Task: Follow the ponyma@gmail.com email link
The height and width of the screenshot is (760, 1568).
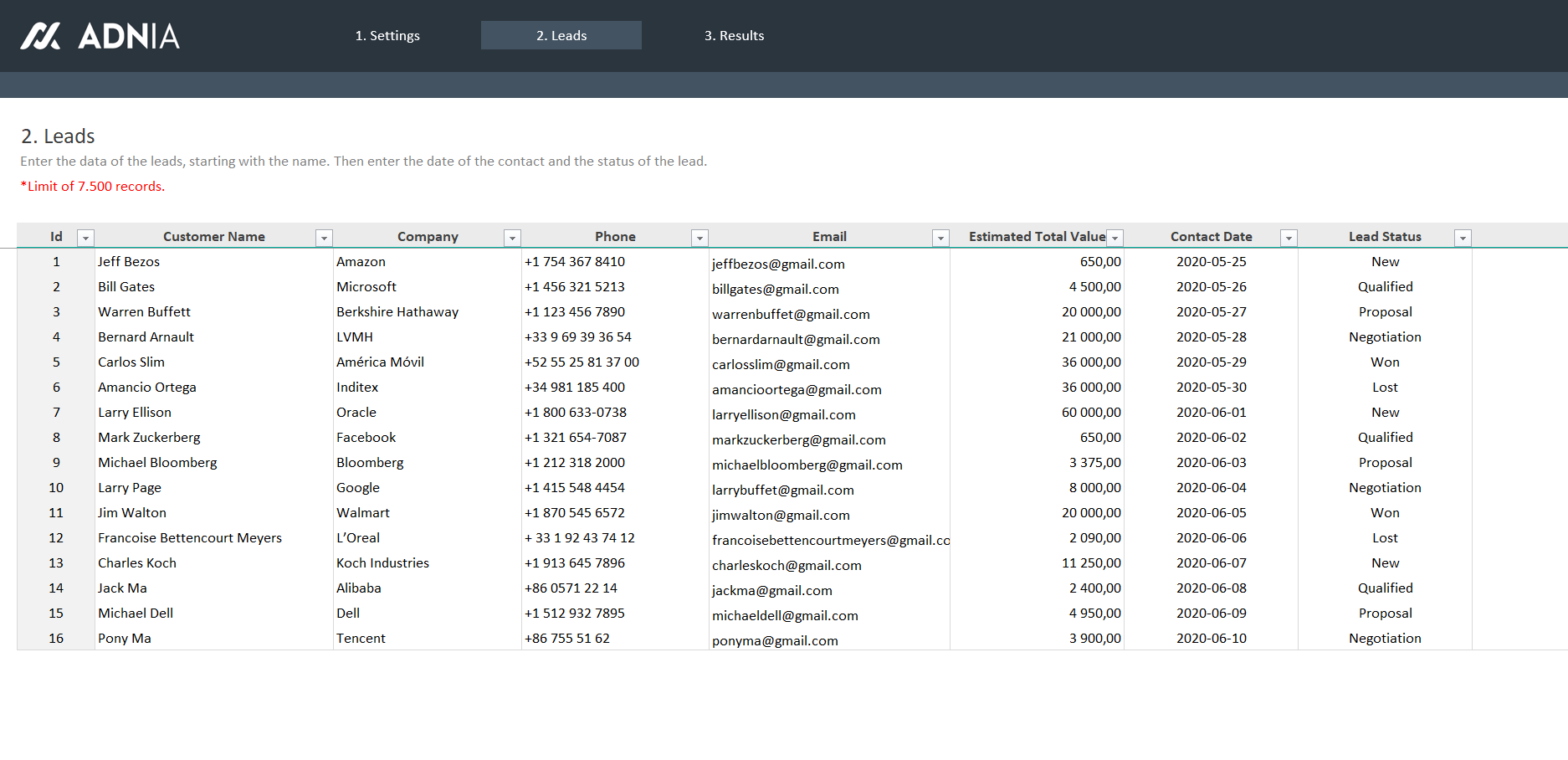Action: pos(775,641)
